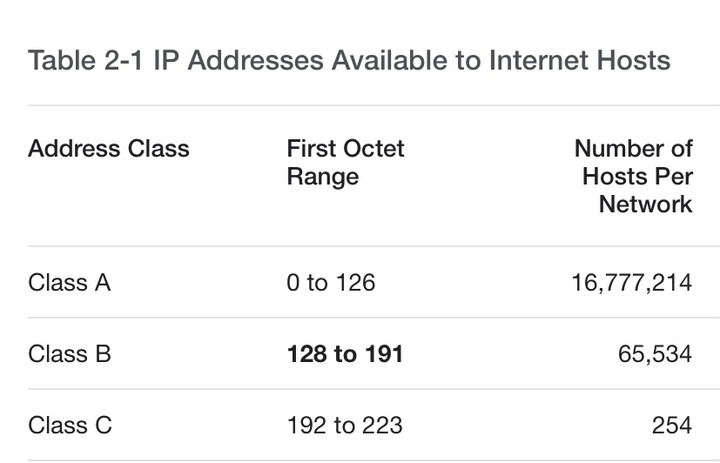This screenshot has width=720, height=463.
Task: Click the words 'Hosts Per' in the header
Action: pos(637,176)
